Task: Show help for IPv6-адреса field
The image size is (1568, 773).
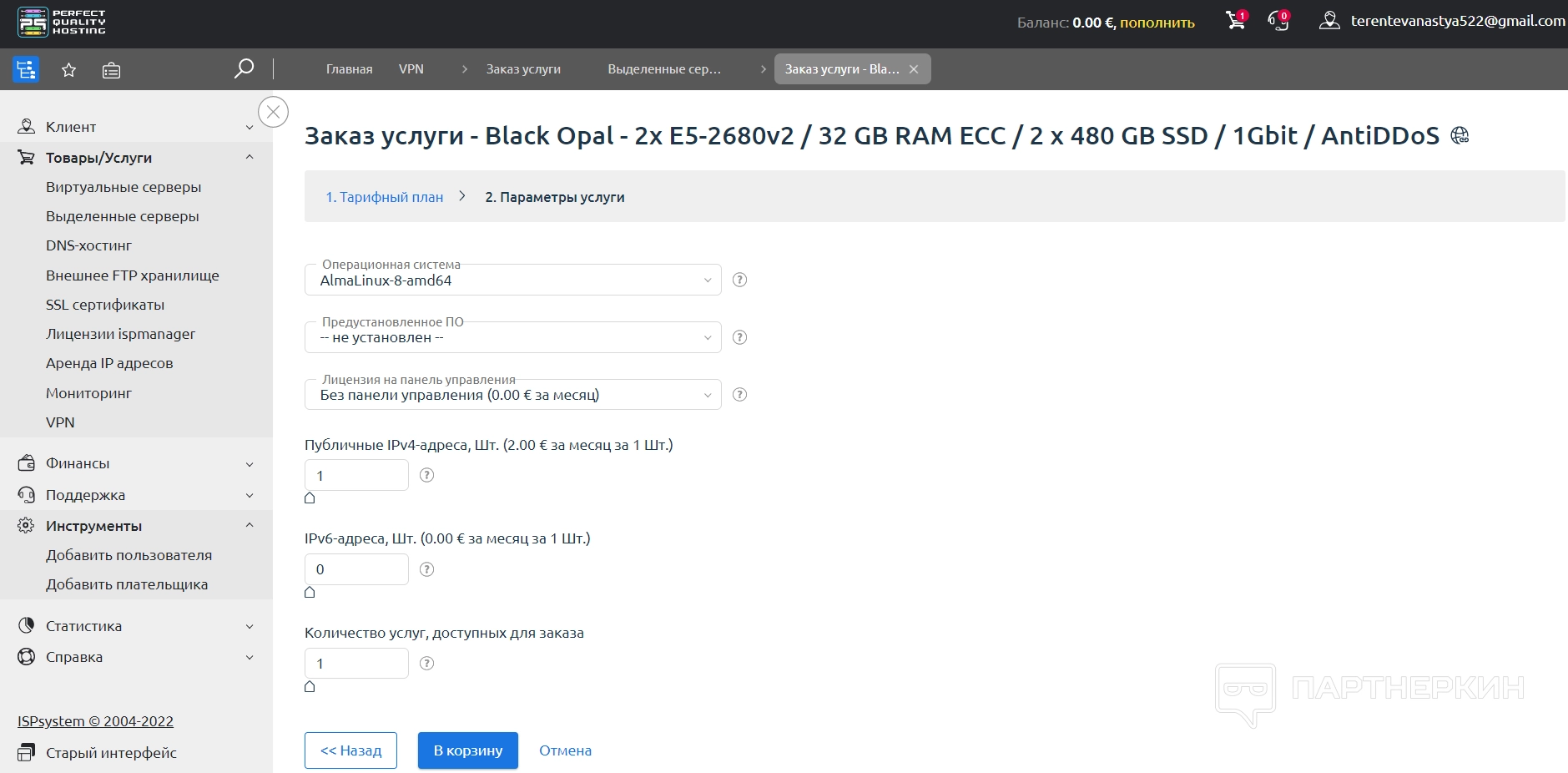Action: point(426,569)
